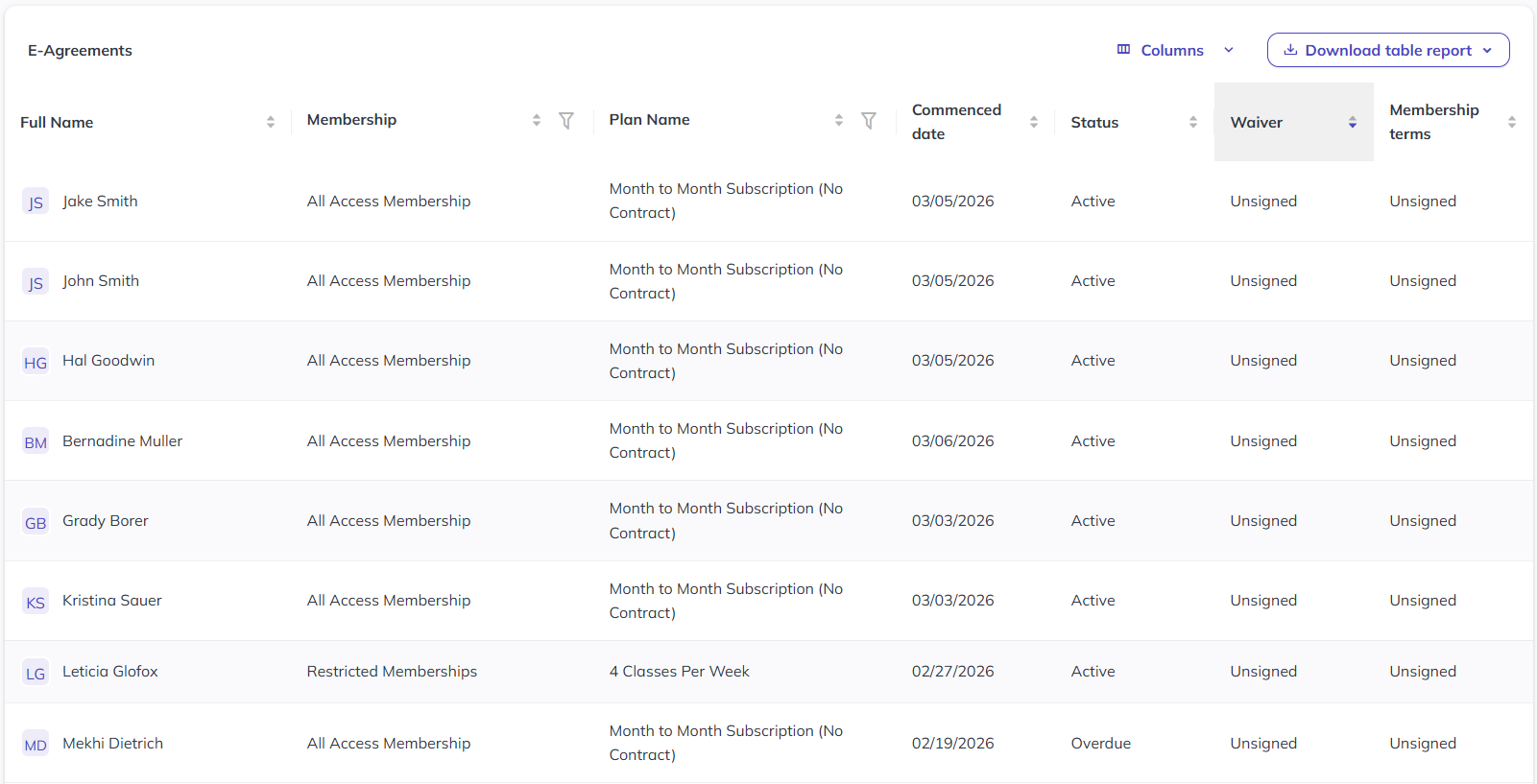Image resolution: width=1537 pixels, height=784 pixels.
Task: Click the MD avatar badge
Action: pyautogui.click(x=36, y=744)
